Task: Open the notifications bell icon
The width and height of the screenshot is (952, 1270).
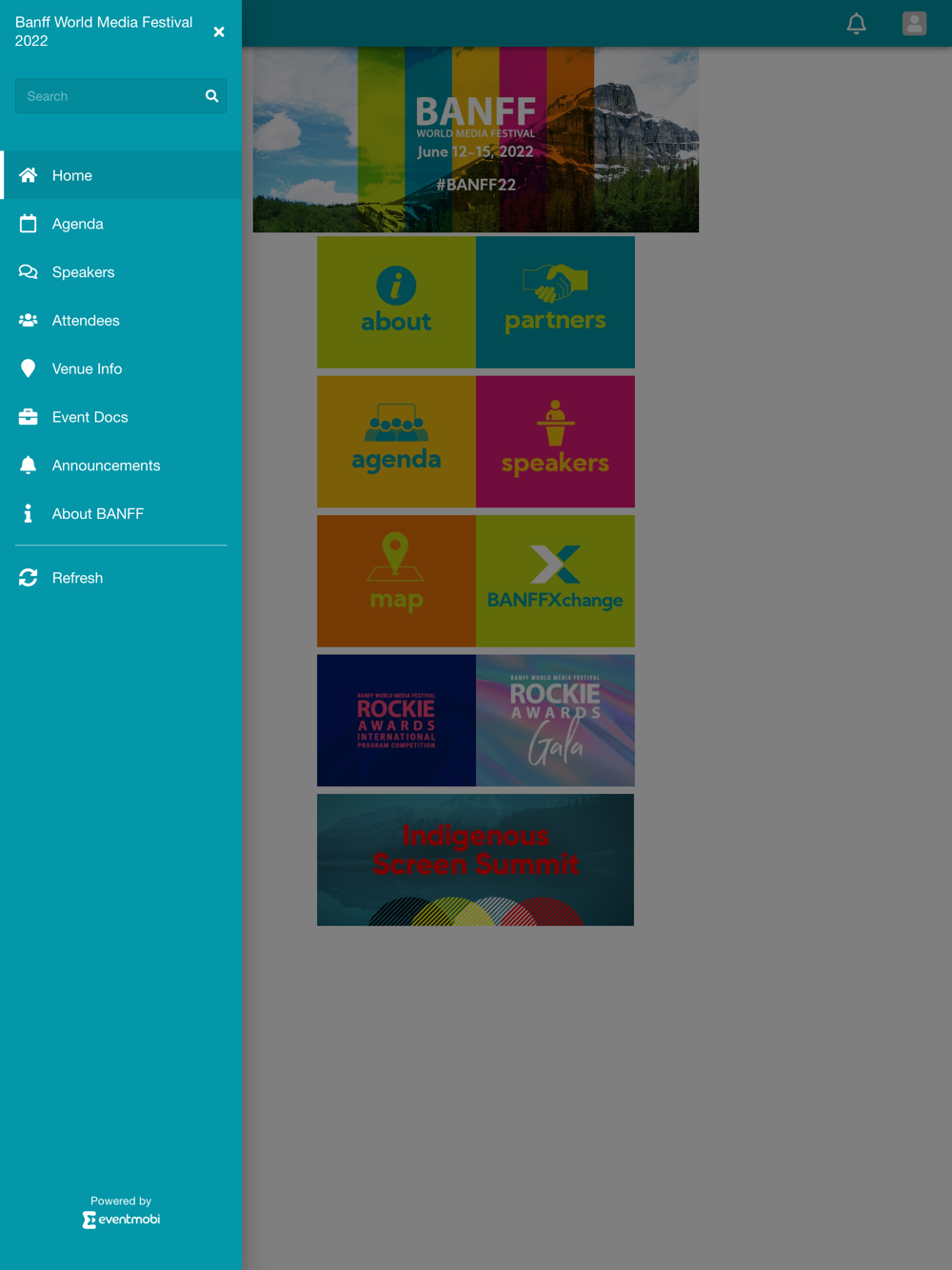Action: pos(857,24)
